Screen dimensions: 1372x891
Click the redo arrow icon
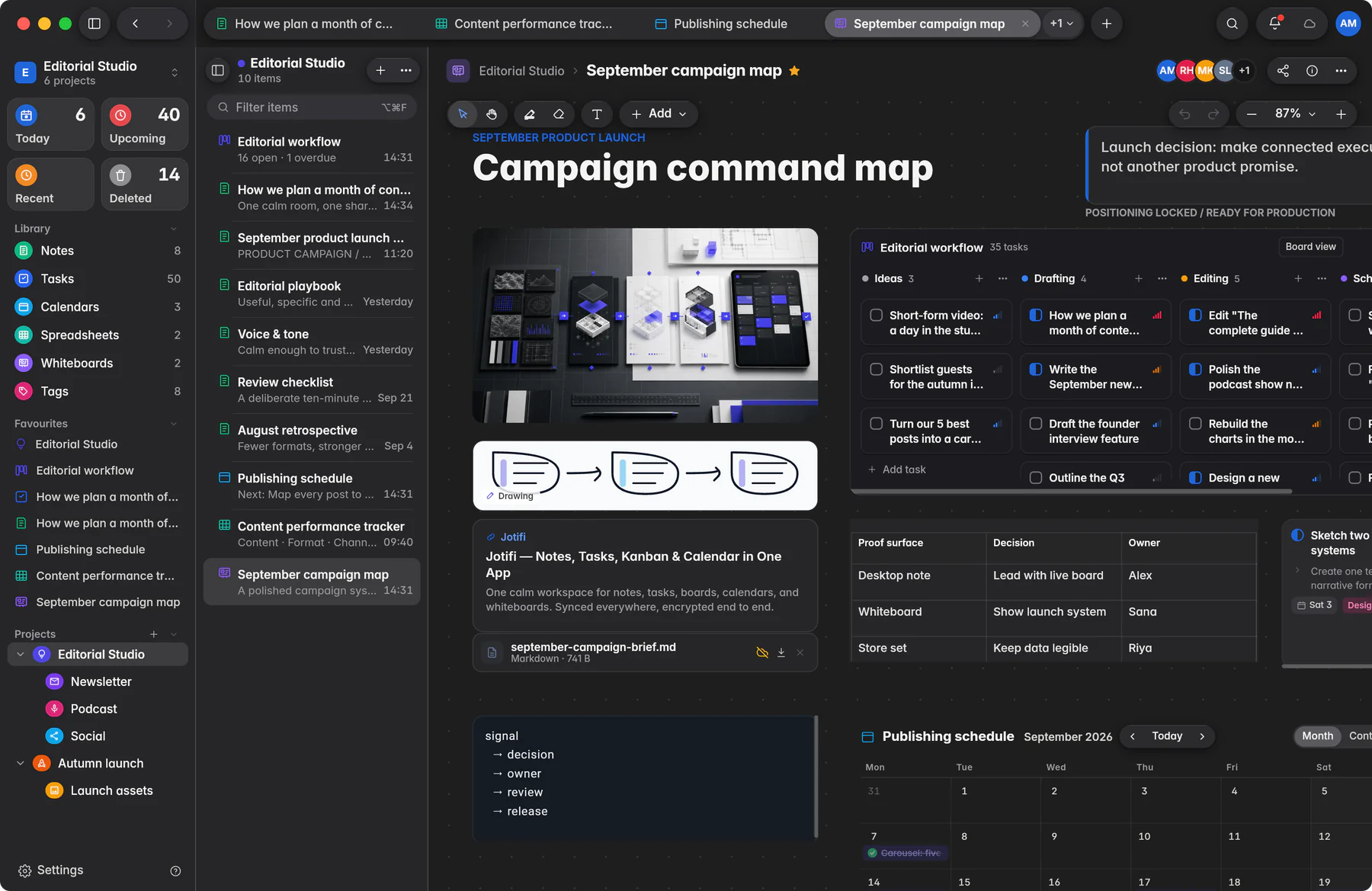coord(1213,114)
